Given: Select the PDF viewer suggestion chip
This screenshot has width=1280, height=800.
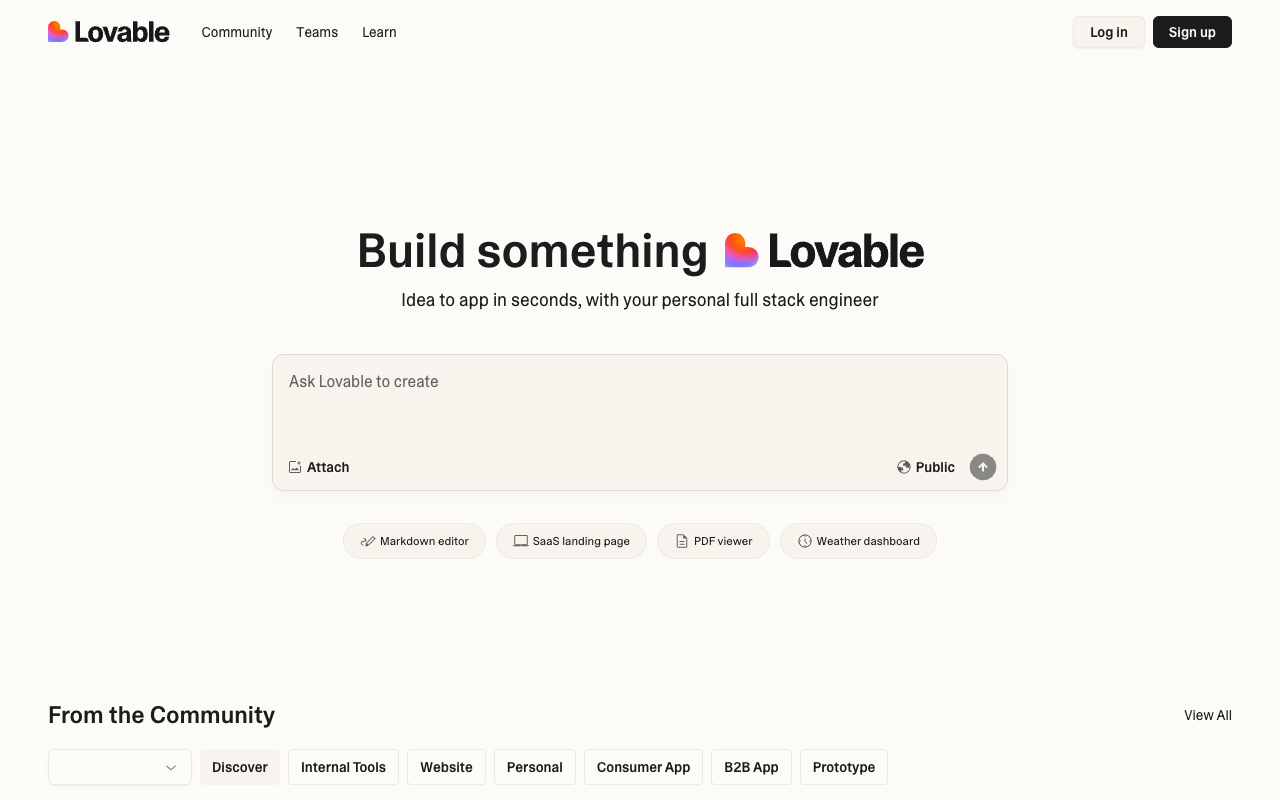Looking at the screenshot, I should (713, 541).
